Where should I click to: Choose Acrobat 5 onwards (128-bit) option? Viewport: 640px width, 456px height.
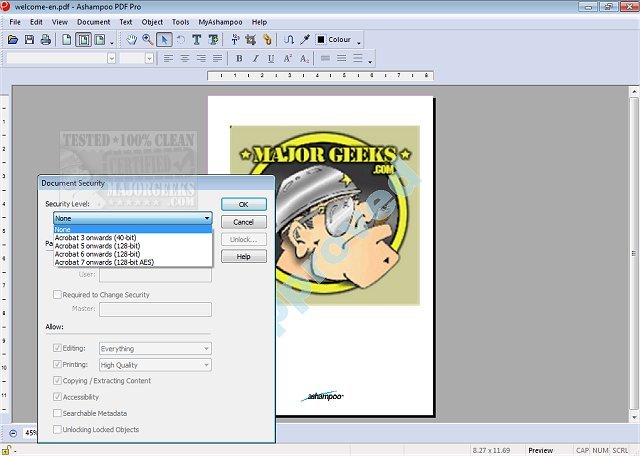[x=133, y=246]
